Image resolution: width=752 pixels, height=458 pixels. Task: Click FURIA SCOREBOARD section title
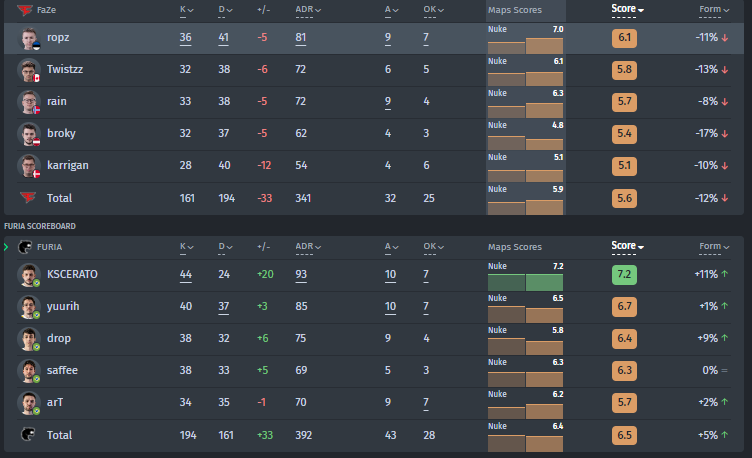coord(40,226)
